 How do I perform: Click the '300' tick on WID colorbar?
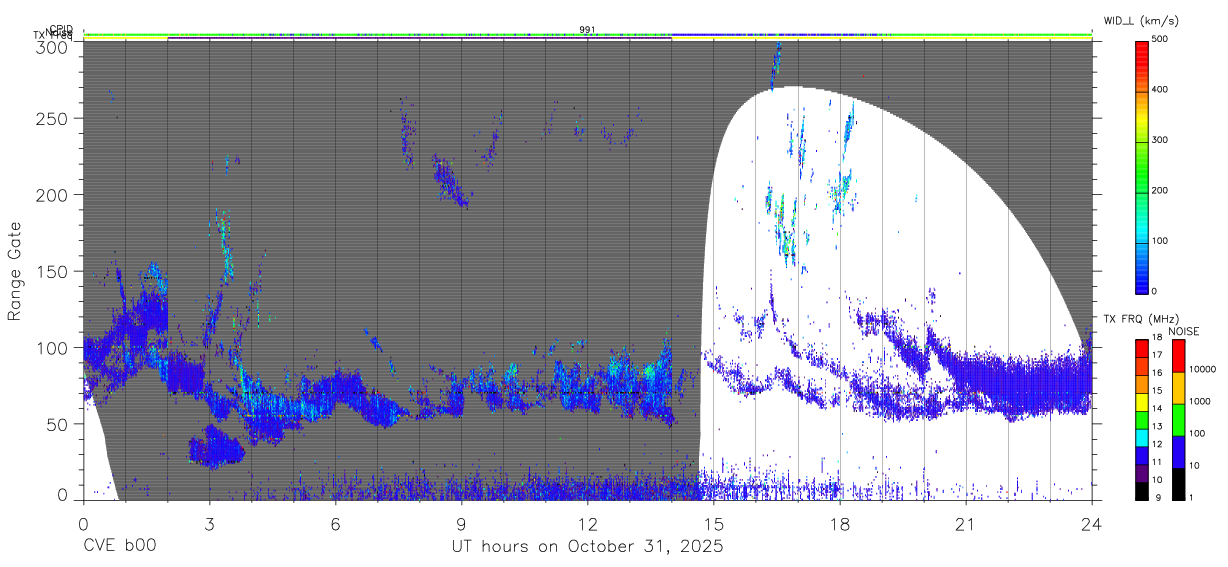(x=1161, y=140)
